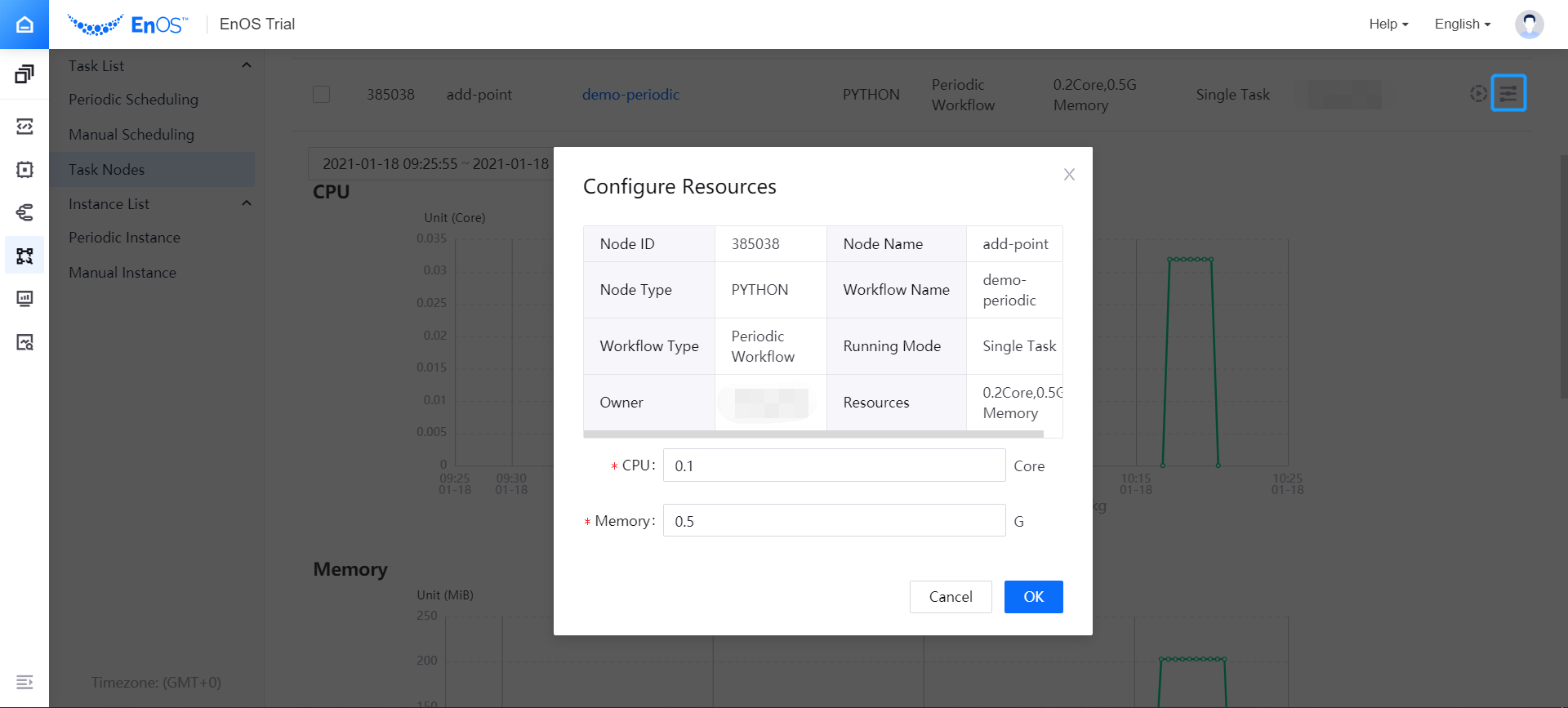Open the chip resource sidebar icon
This screenshot has width=1568, height=708.
click(24, 170)
